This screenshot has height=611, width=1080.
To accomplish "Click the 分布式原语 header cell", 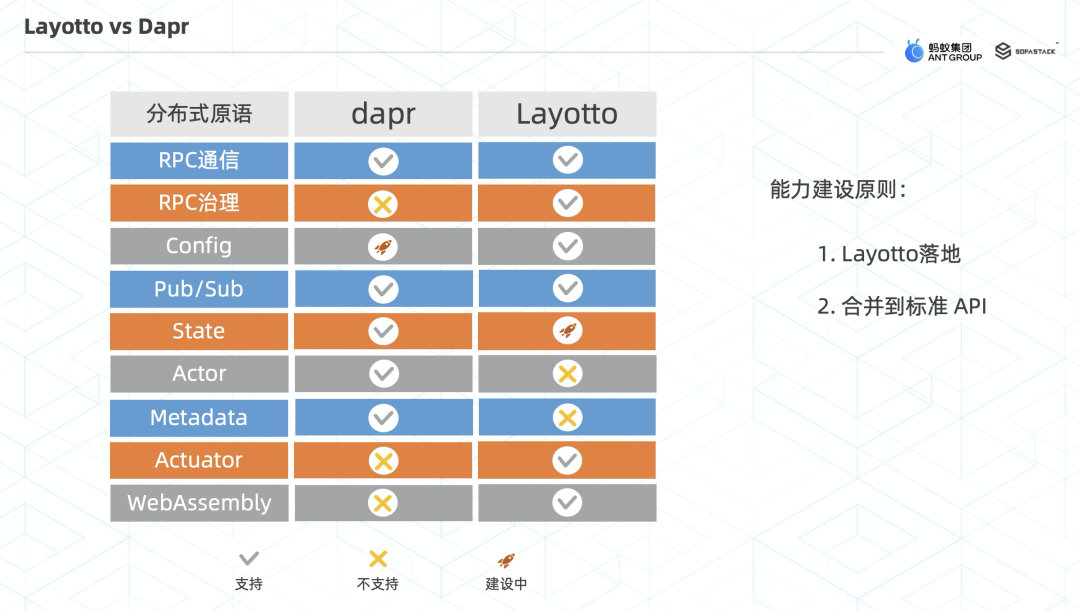I will (199, 114).
